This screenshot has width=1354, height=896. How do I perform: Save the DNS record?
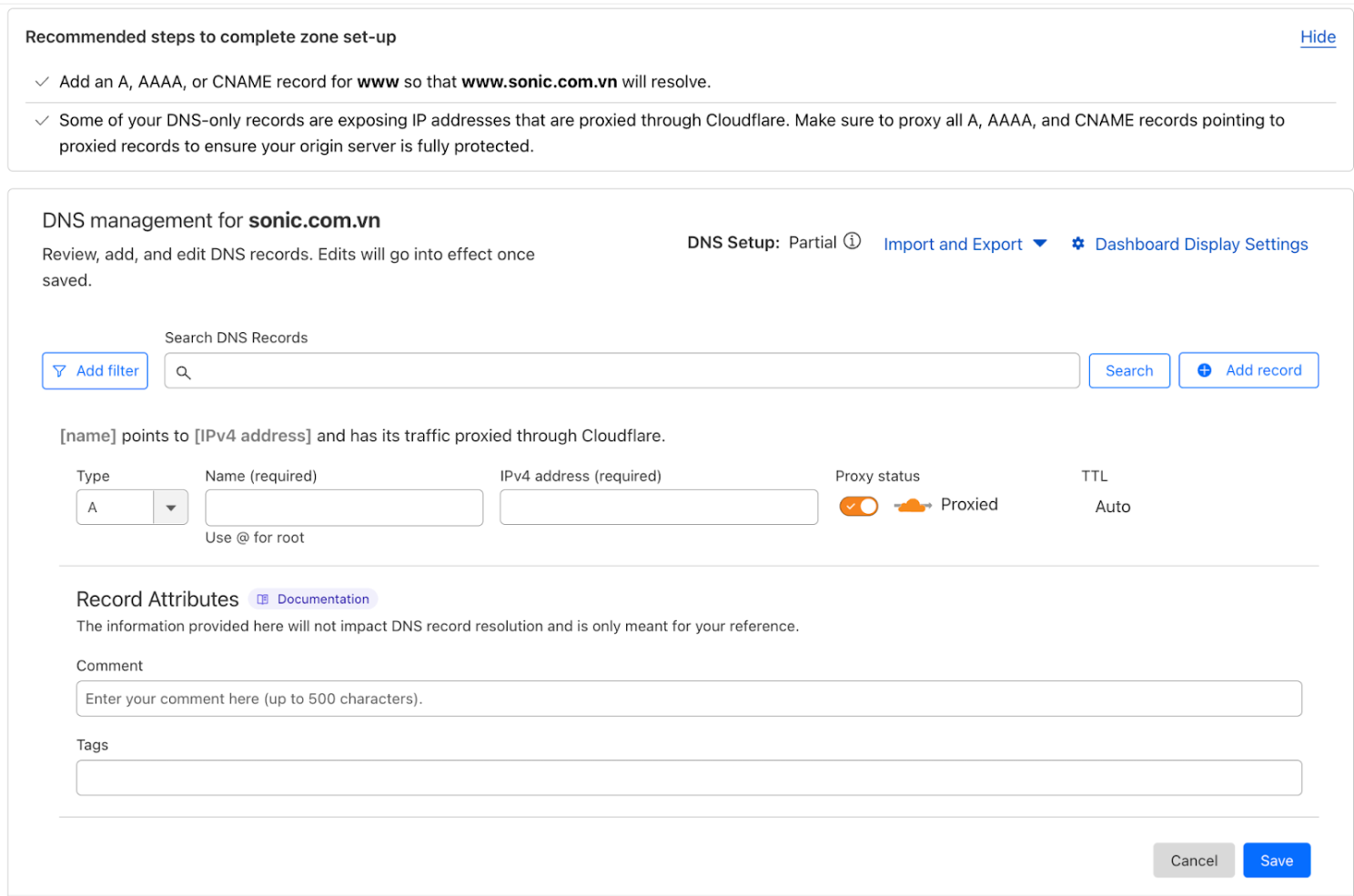(1277, 861)
